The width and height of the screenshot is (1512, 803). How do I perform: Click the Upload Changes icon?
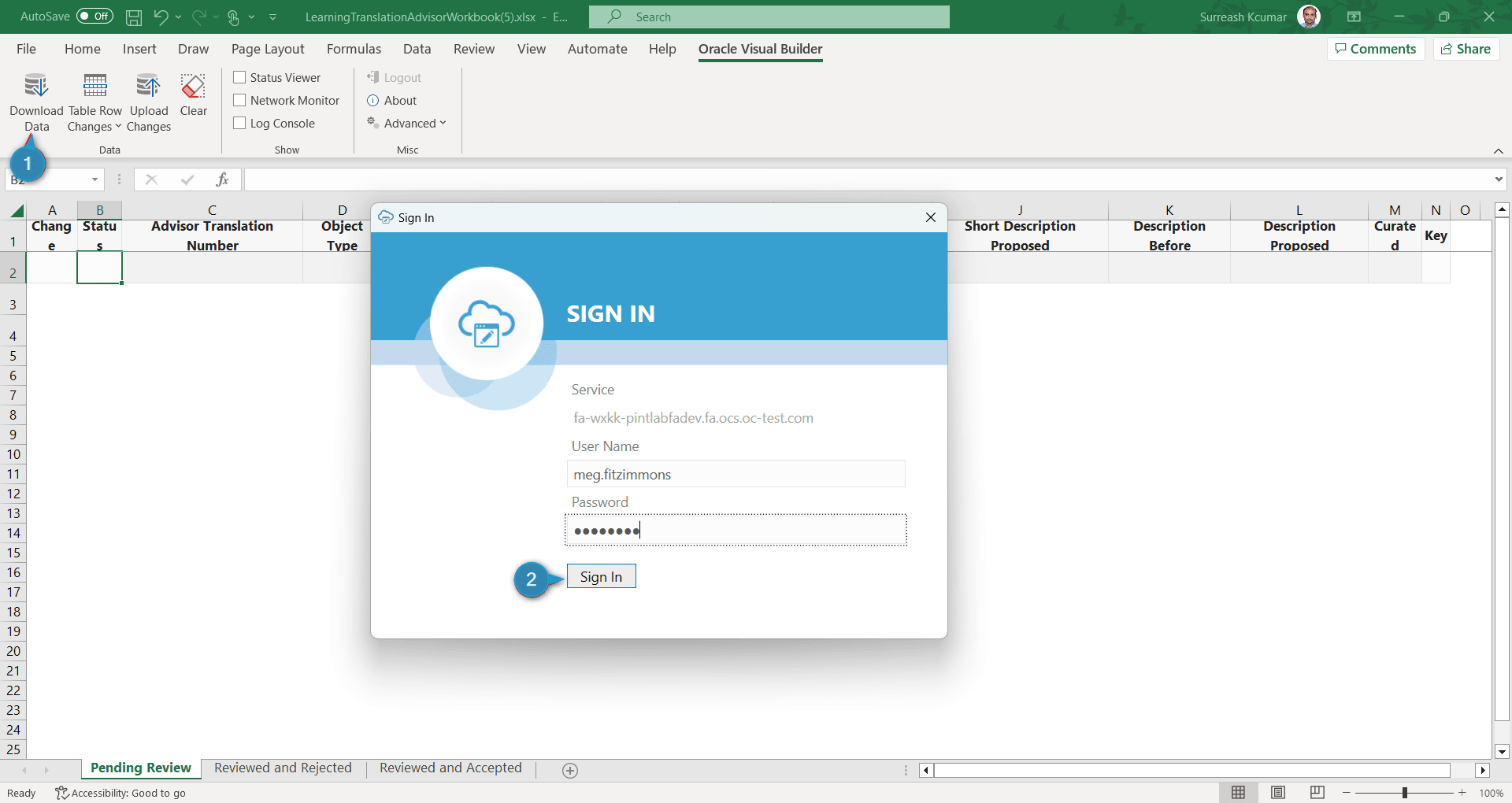(x=148, y=85)
